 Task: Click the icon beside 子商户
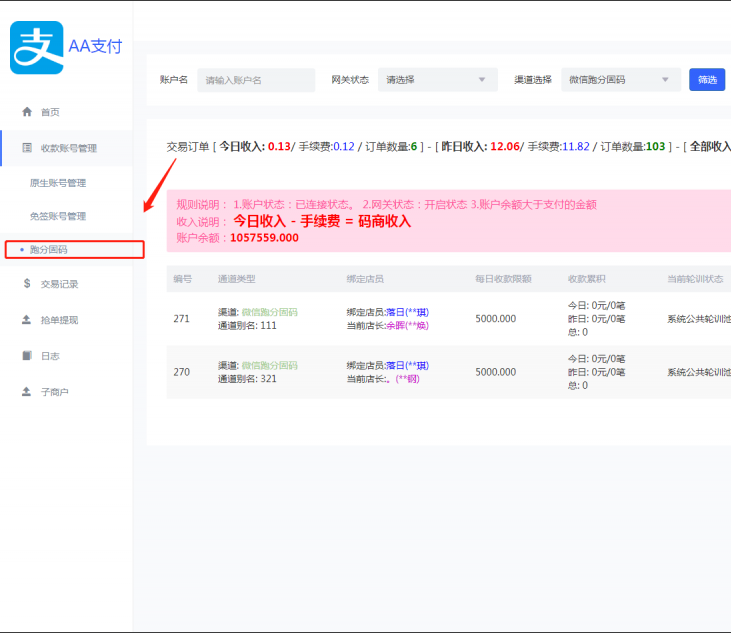tap(27, 392)
